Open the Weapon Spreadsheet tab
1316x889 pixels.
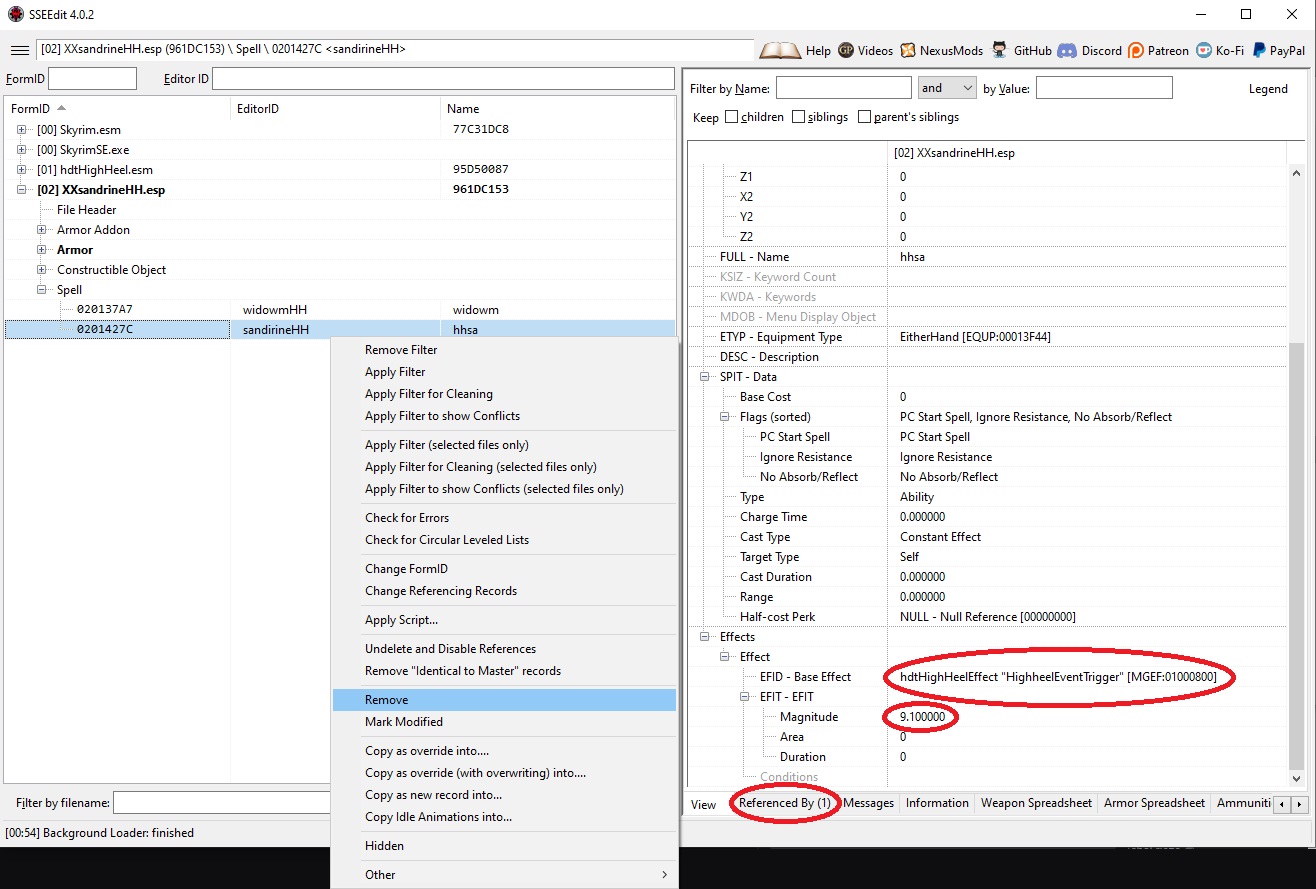(1036, 803)
